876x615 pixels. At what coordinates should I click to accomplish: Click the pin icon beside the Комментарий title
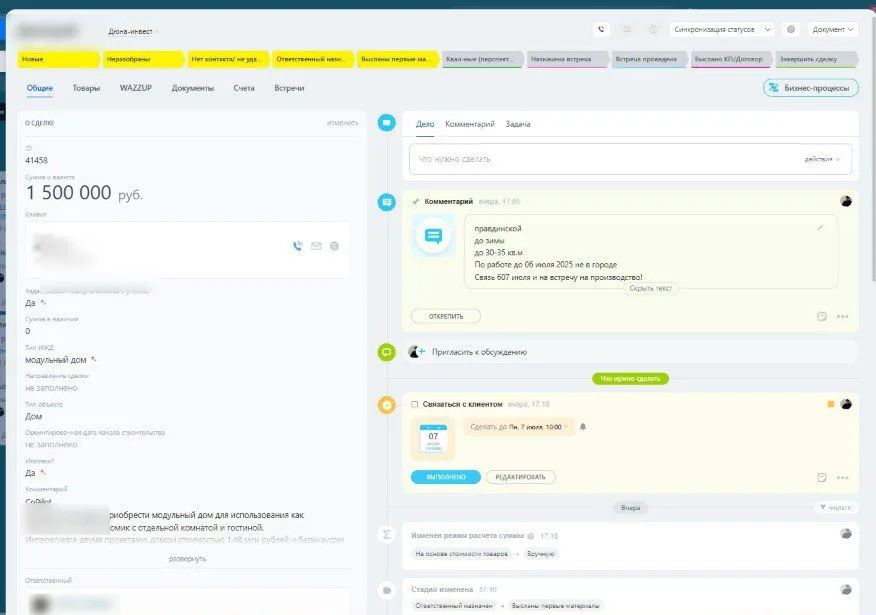point(415,202)
